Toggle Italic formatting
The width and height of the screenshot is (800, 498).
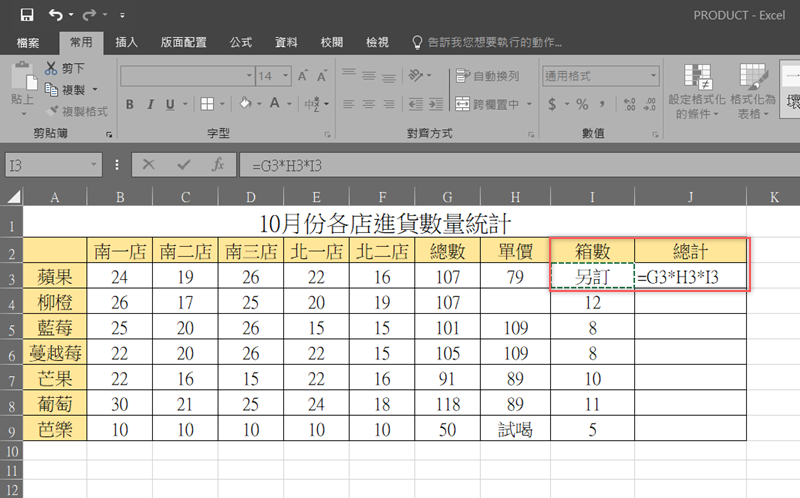tap(152, 104)
